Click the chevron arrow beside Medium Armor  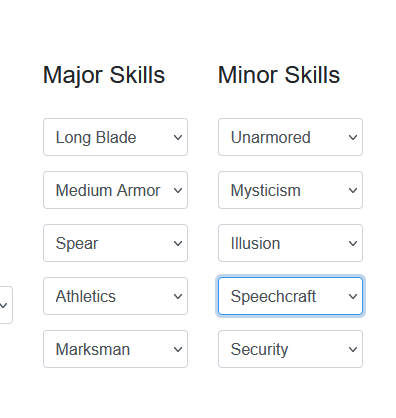(178, 190)
